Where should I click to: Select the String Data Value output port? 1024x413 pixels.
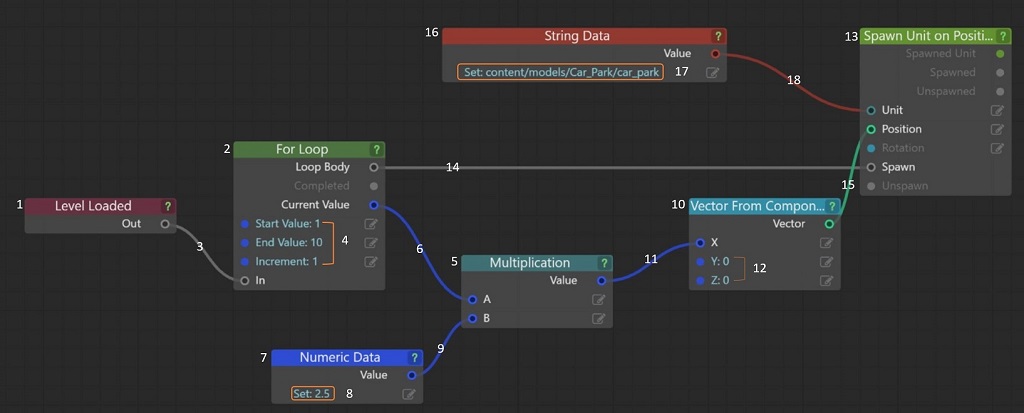click(715, 53)
